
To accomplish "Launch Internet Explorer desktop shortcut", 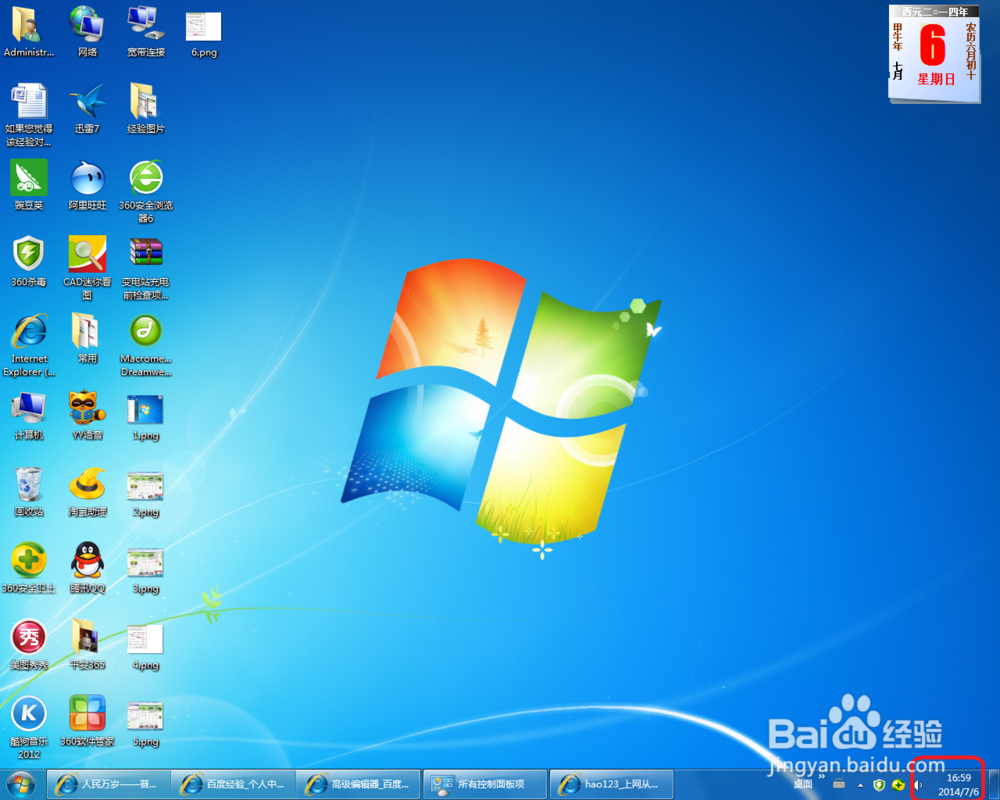I will (29, 344).
